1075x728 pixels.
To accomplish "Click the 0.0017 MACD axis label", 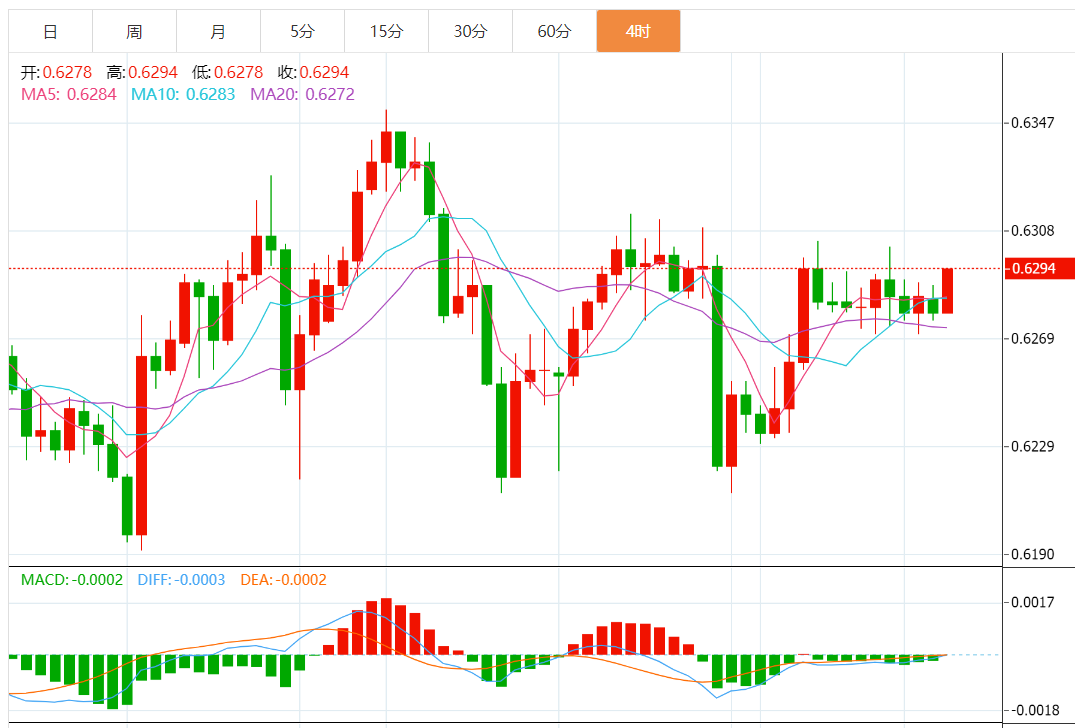I will click(x=1032, y=602).
